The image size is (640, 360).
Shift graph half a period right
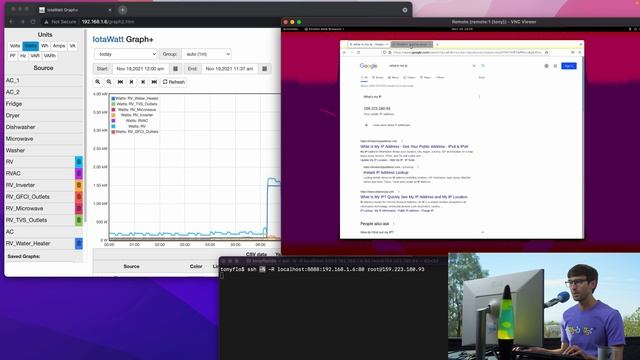tap(143, 82)
